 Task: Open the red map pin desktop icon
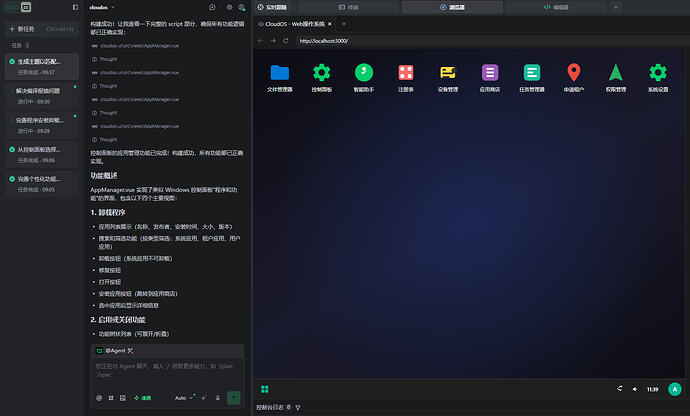pyautogui.click(x=573, y=77)
